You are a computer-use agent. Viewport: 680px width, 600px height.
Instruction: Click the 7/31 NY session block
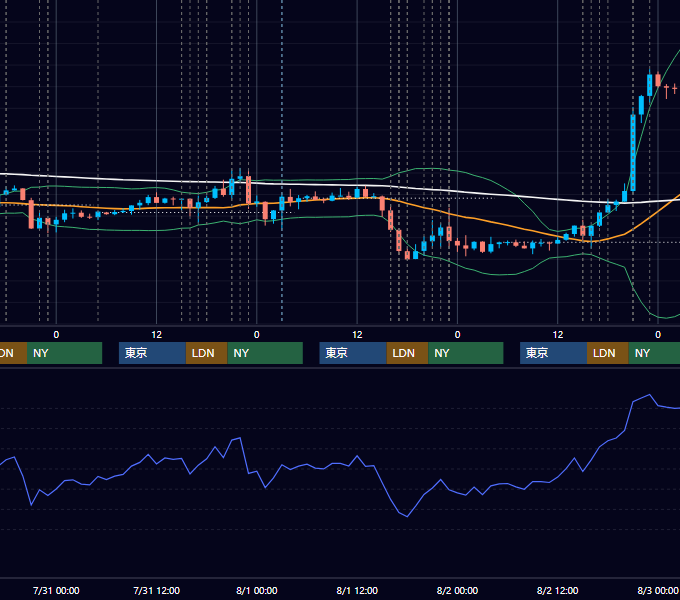click(265, 353)
